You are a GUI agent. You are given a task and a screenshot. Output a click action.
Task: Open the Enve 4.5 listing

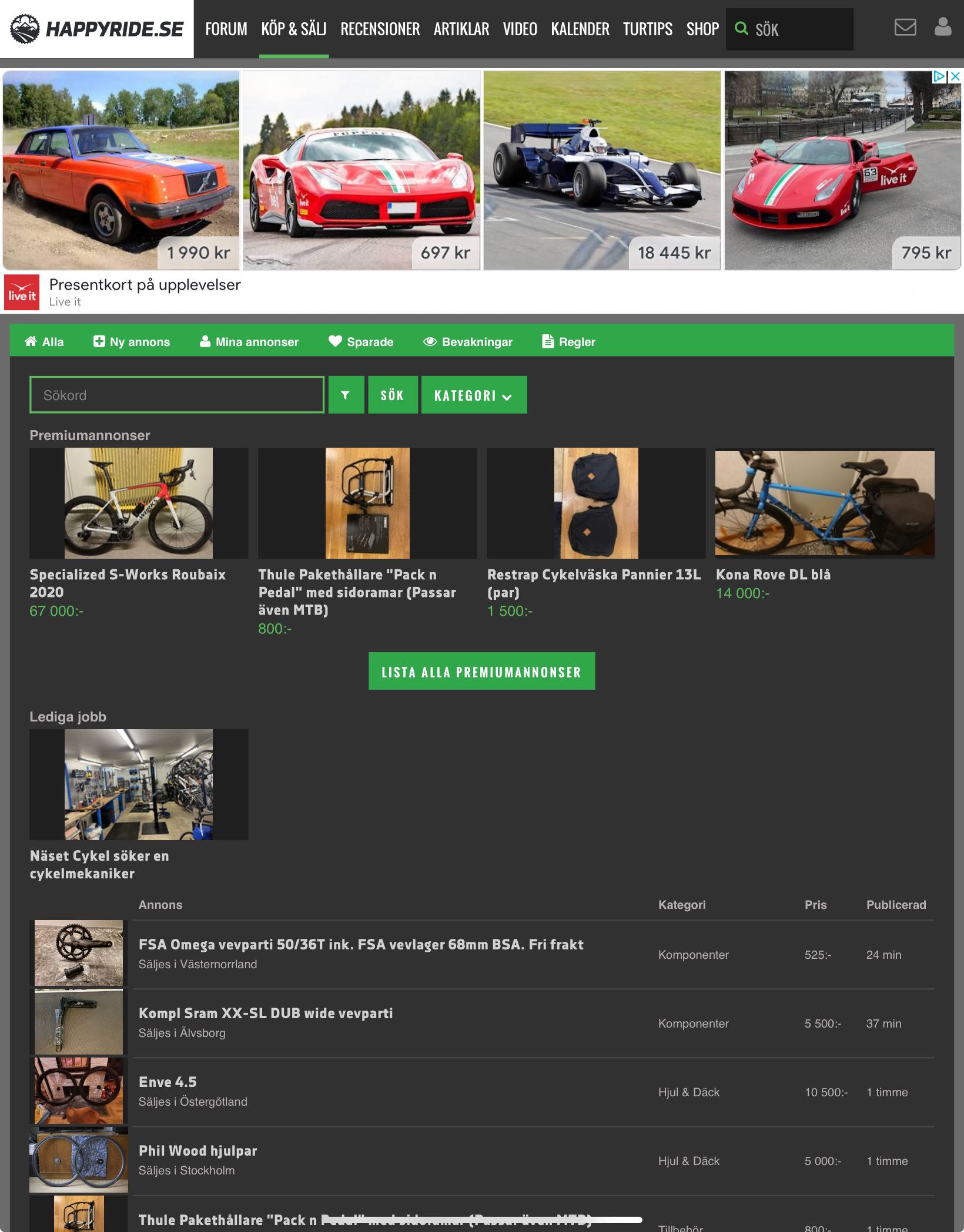(168, 1082)
